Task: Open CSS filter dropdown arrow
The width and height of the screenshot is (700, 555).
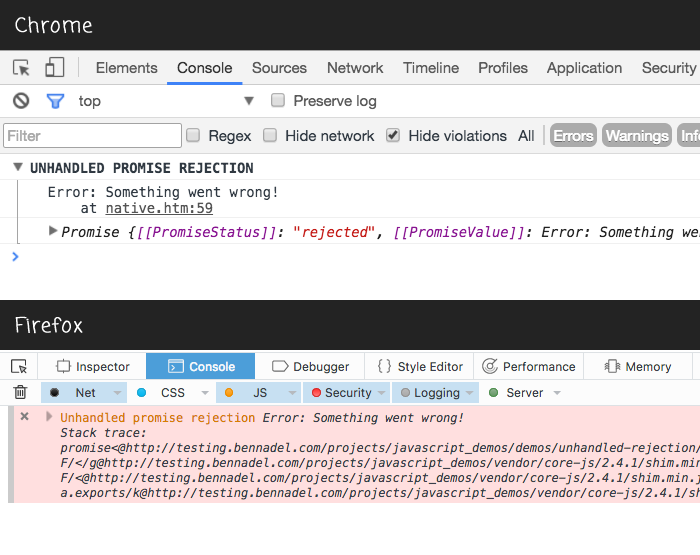Action: click(205, 393)
